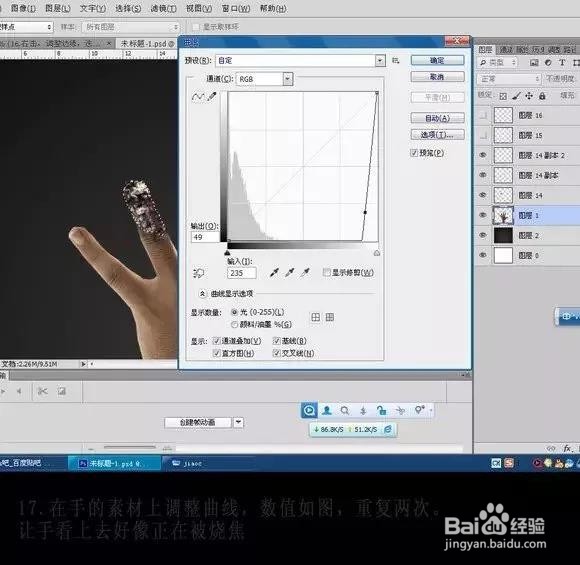Click the fx layer style icon

pos(567,448)
